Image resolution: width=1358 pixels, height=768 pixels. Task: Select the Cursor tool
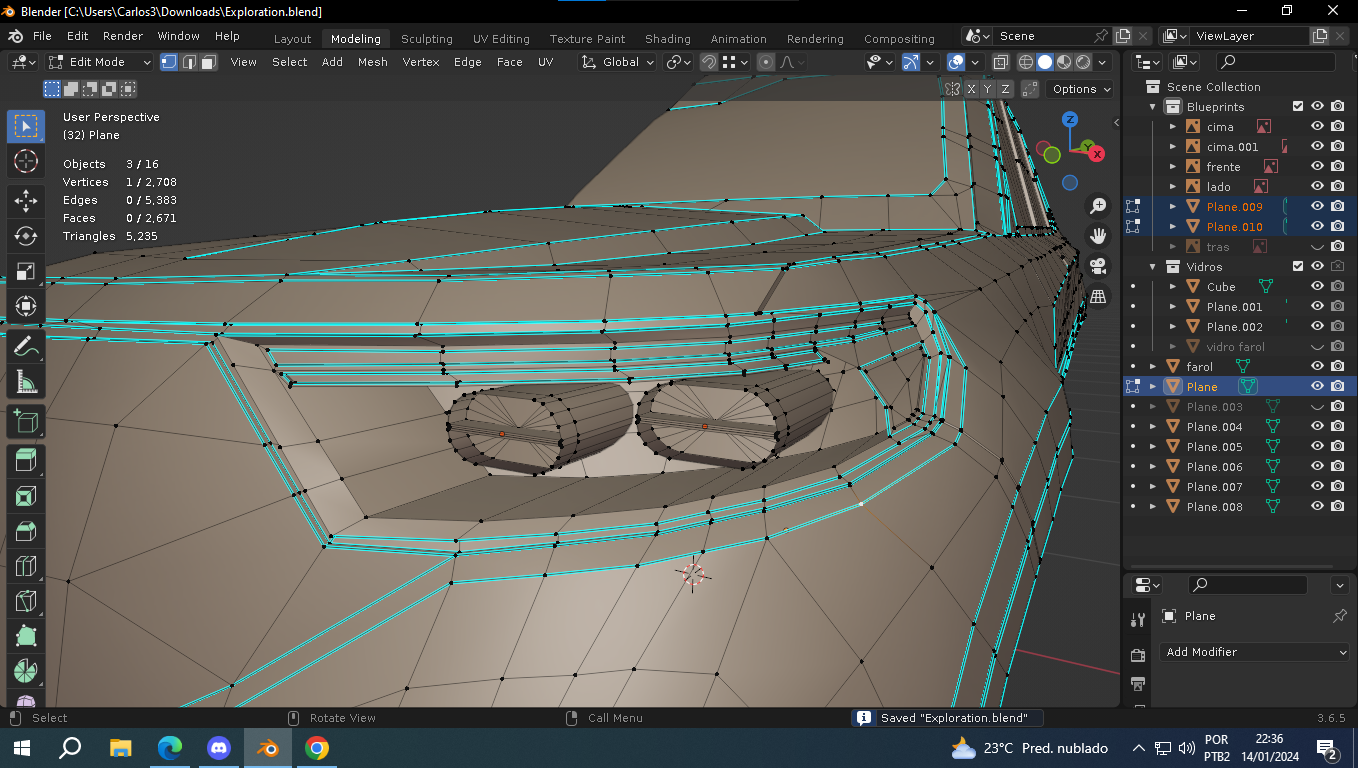[26, 161]
